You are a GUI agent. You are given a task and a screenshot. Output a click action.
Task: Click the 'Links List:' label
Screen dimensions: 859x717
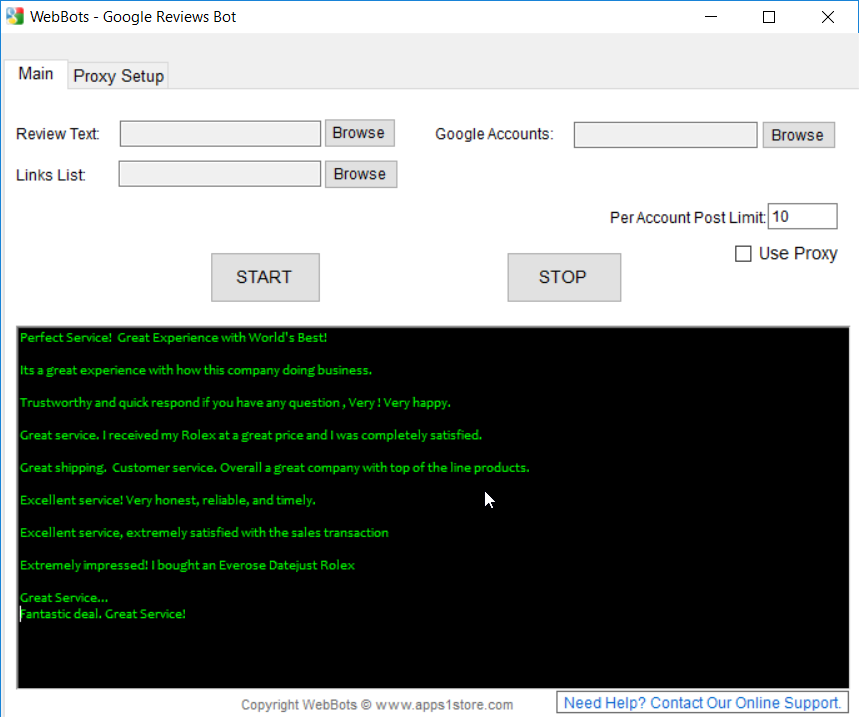pyautogui.click(x=50, y=175)
